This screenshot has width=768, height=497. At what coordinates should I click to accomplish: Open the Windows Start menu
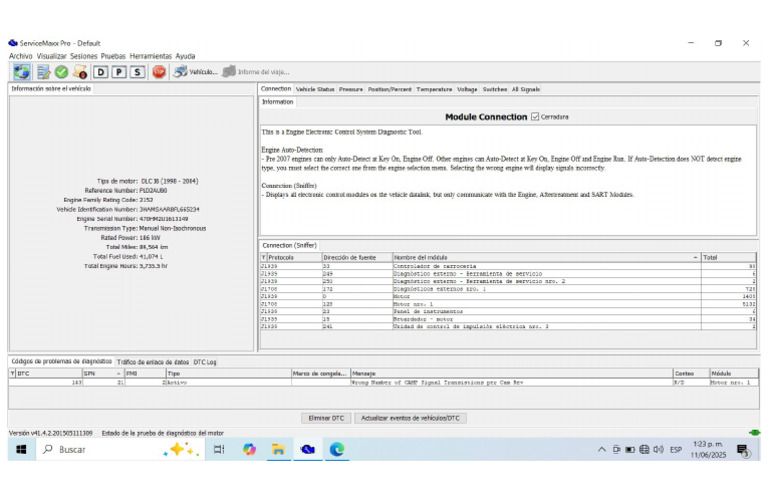[21, 449]
